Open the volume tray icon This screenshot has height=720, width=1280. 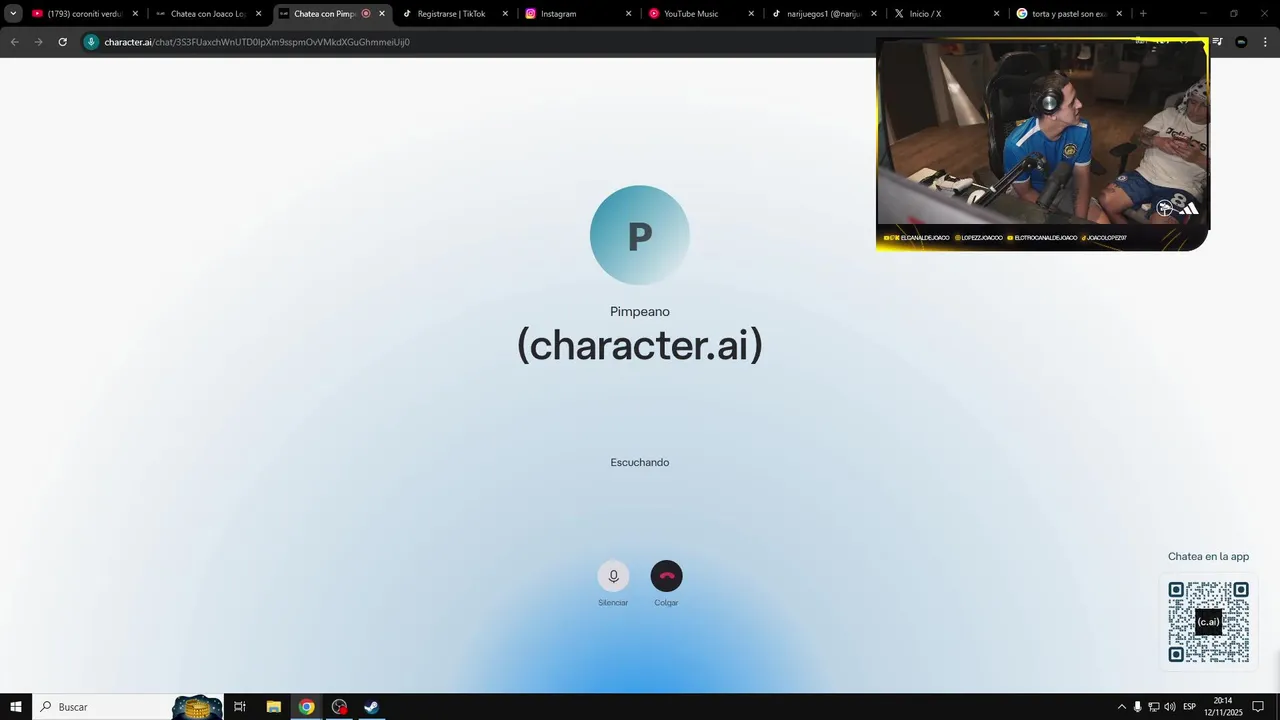point(1170,707)
